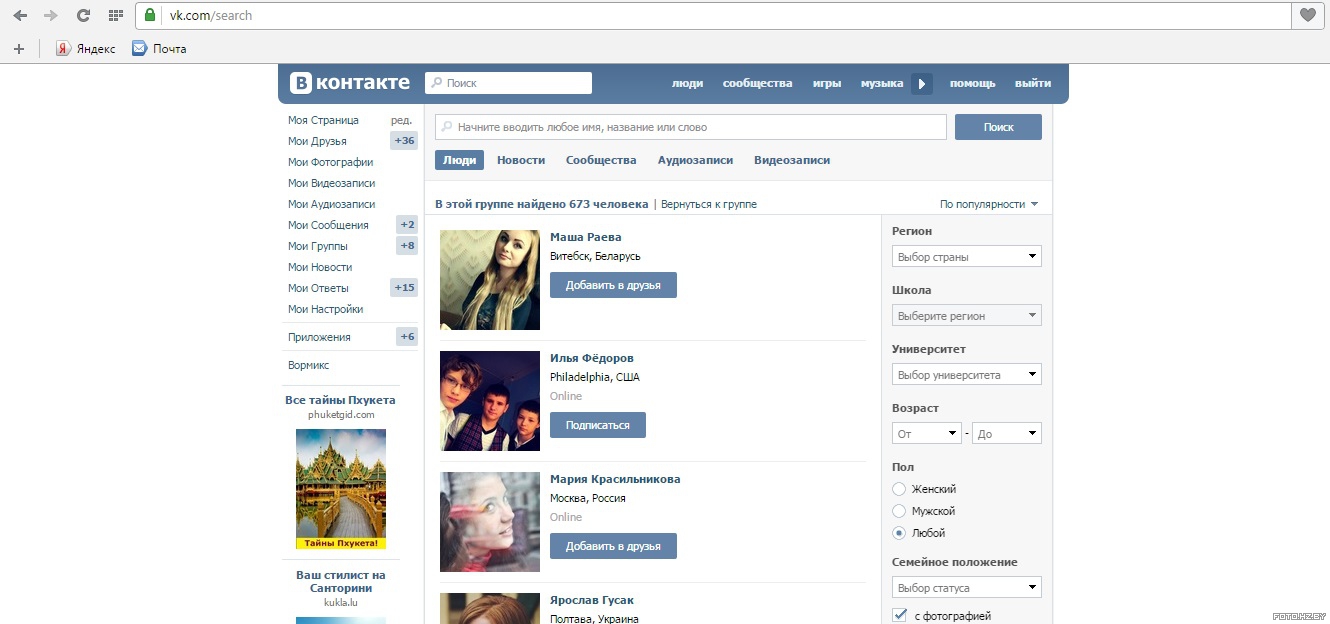Screen dimensions: 1330x624
Task: Toggle the с фотографией checkbox
Action: pos(899,615)
